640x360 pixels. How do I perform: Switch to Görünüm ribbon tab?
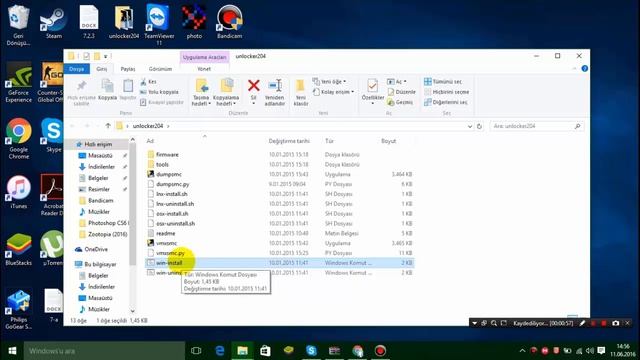click(160, 69)
